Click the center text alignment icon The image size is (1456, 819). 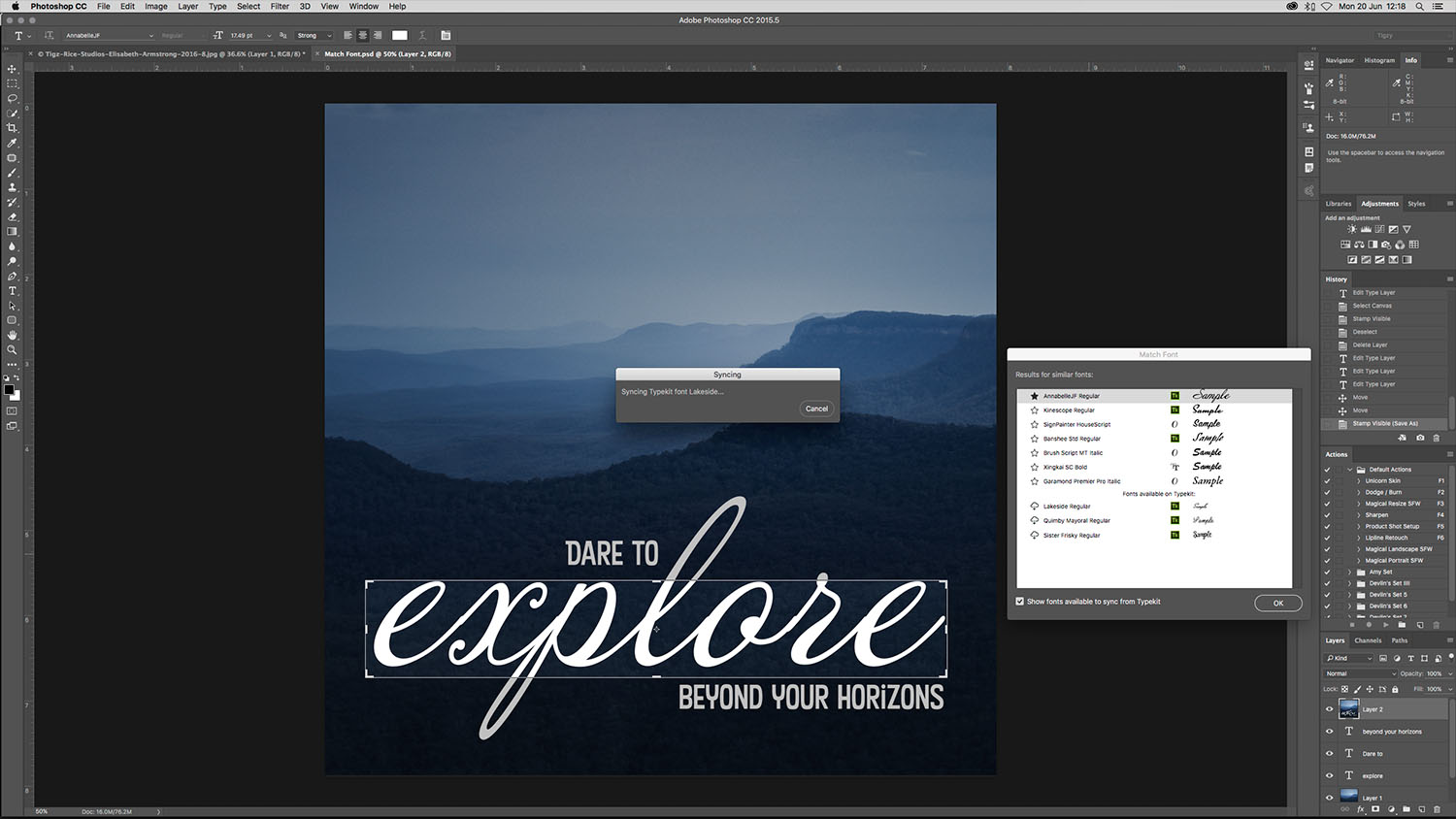point(363,35)
